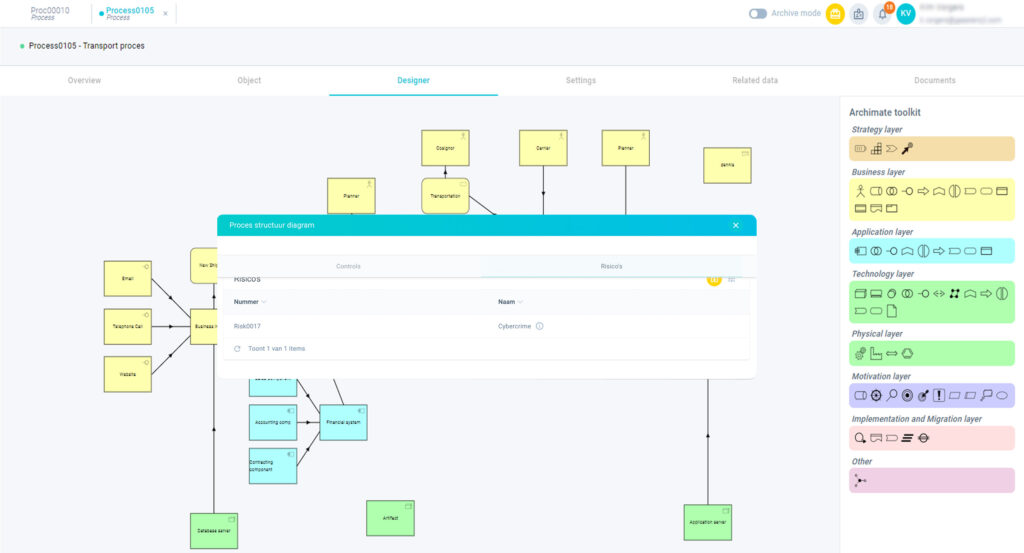1024x553 pixels.
Task: Toggle the Archive mode switch
Action: tap(758, 14)
